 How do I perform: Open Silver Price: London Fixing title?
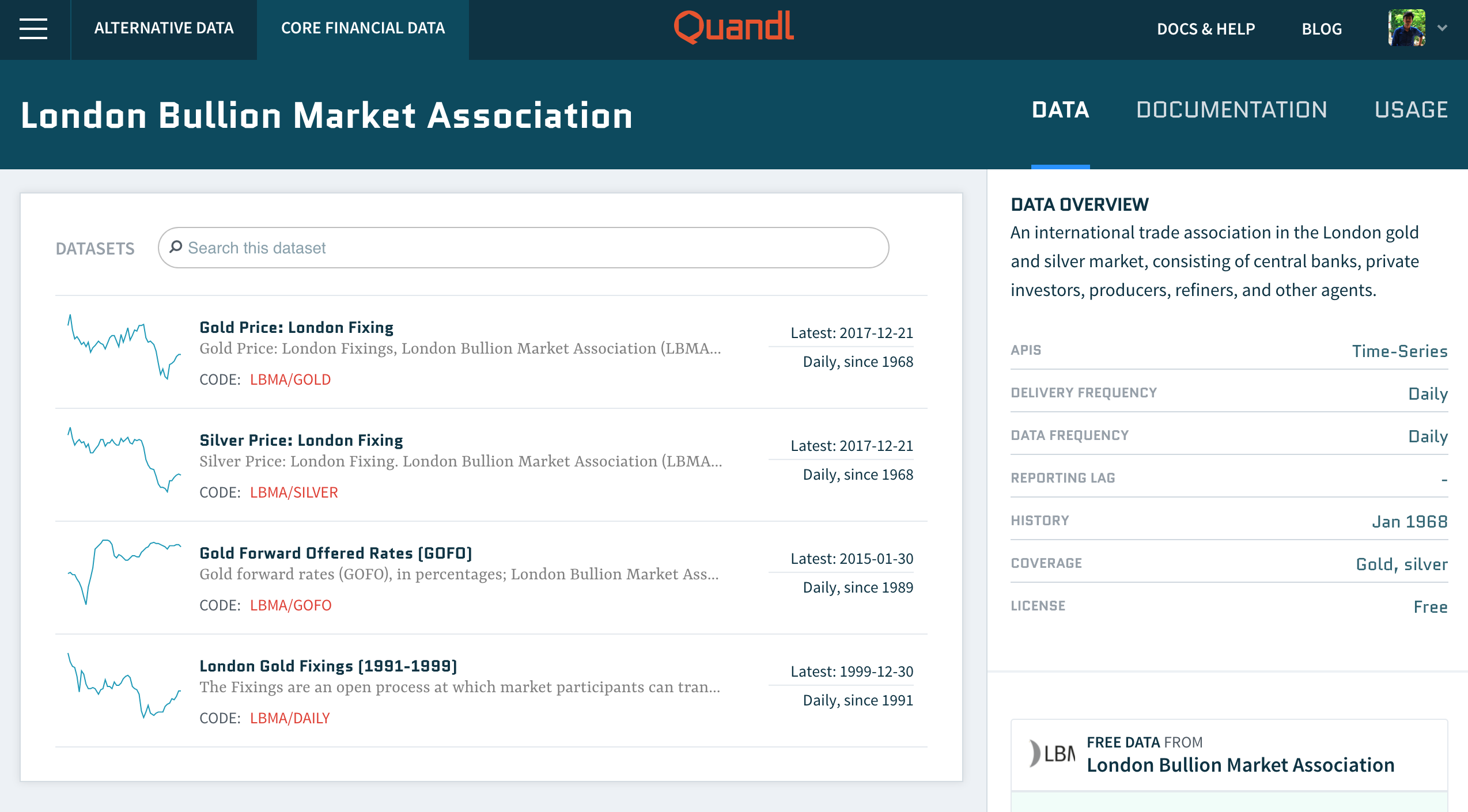(301, 440)
